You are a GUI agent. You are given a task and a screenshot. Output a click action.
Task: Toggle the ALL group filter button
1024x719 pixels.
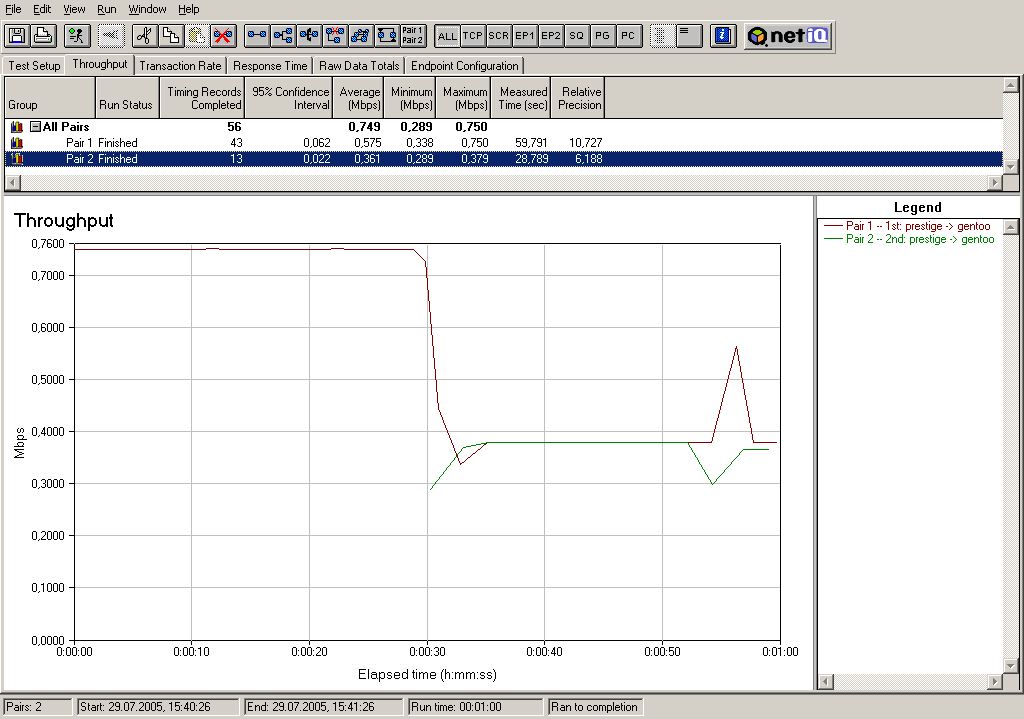[x=447, y=36]
